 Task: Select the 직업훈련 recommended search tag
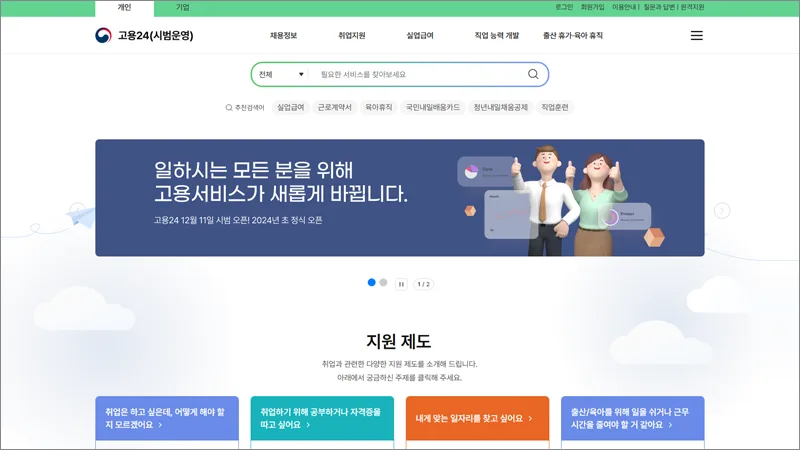point(555,107)
